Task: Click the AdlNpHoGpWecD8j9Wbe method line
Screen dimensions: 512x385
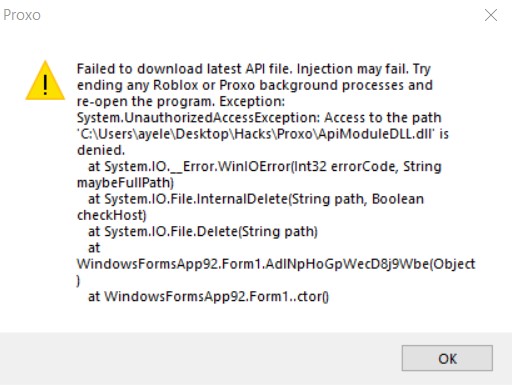Action: pyautogui.click(x=276, y=264)
